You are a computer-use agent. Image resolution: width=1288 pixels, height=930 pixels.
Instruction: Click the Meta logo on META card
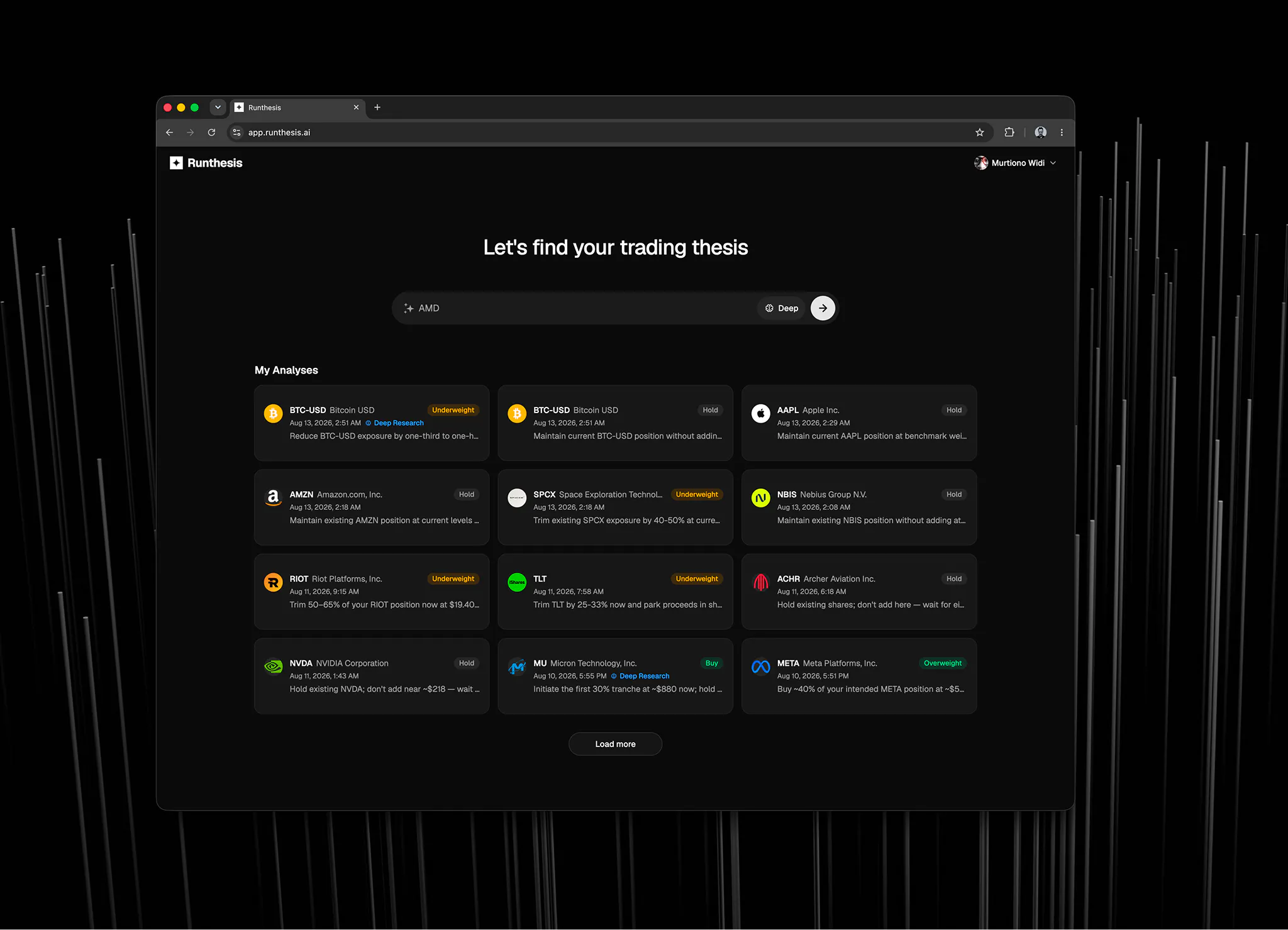coord(761,667)
